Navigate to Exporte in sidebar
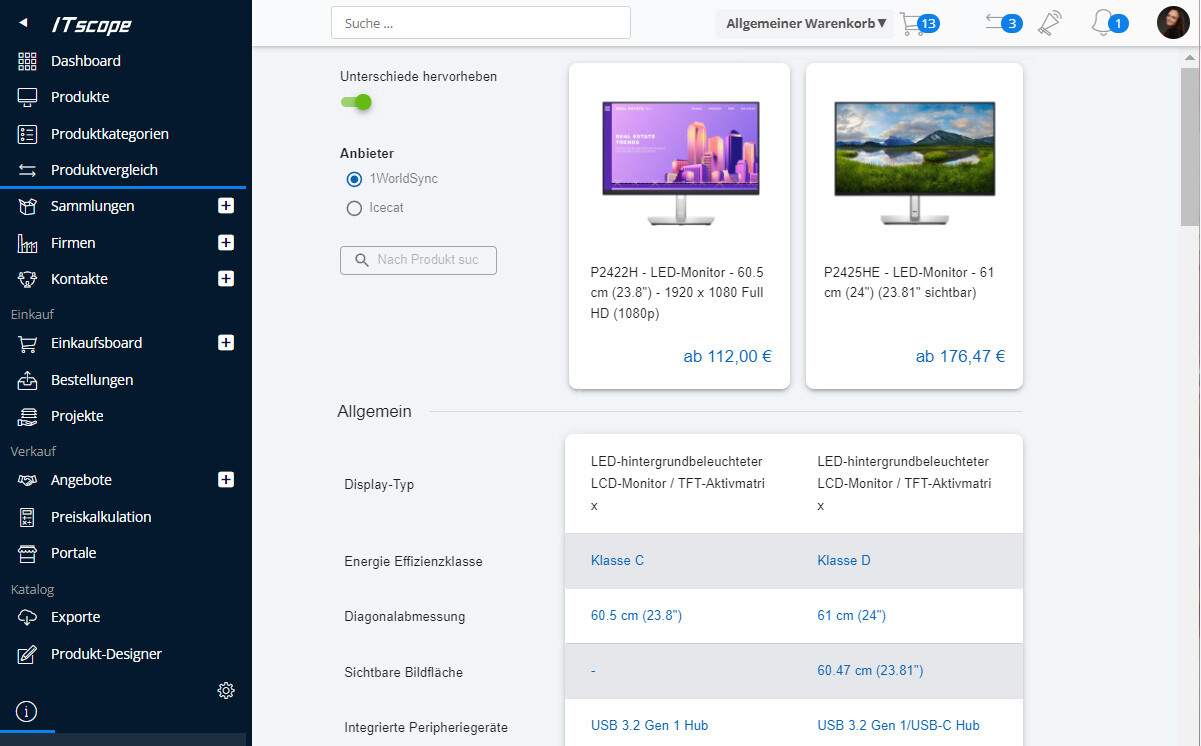This screenshot has height=746, width=1201. point(76,617)
